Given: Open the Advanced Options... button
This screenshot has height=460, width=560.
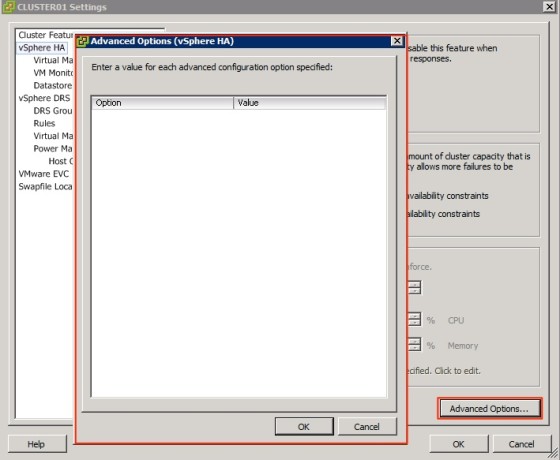Looking at the screenshot, I should click(x=489, y=408).
